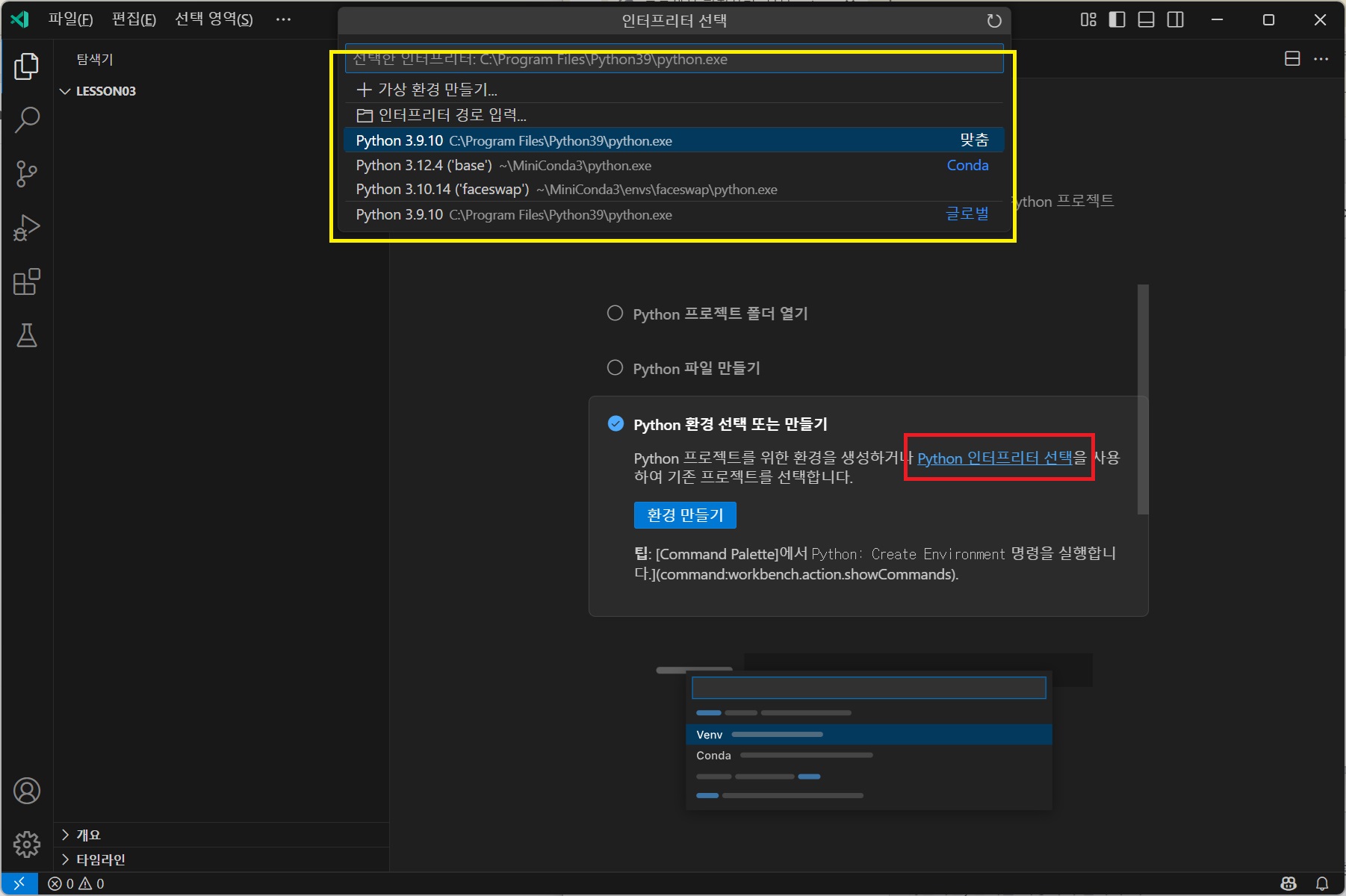Expand the 개요 outline section
The image size is (1346, 896).
click(x=88, y=835)
